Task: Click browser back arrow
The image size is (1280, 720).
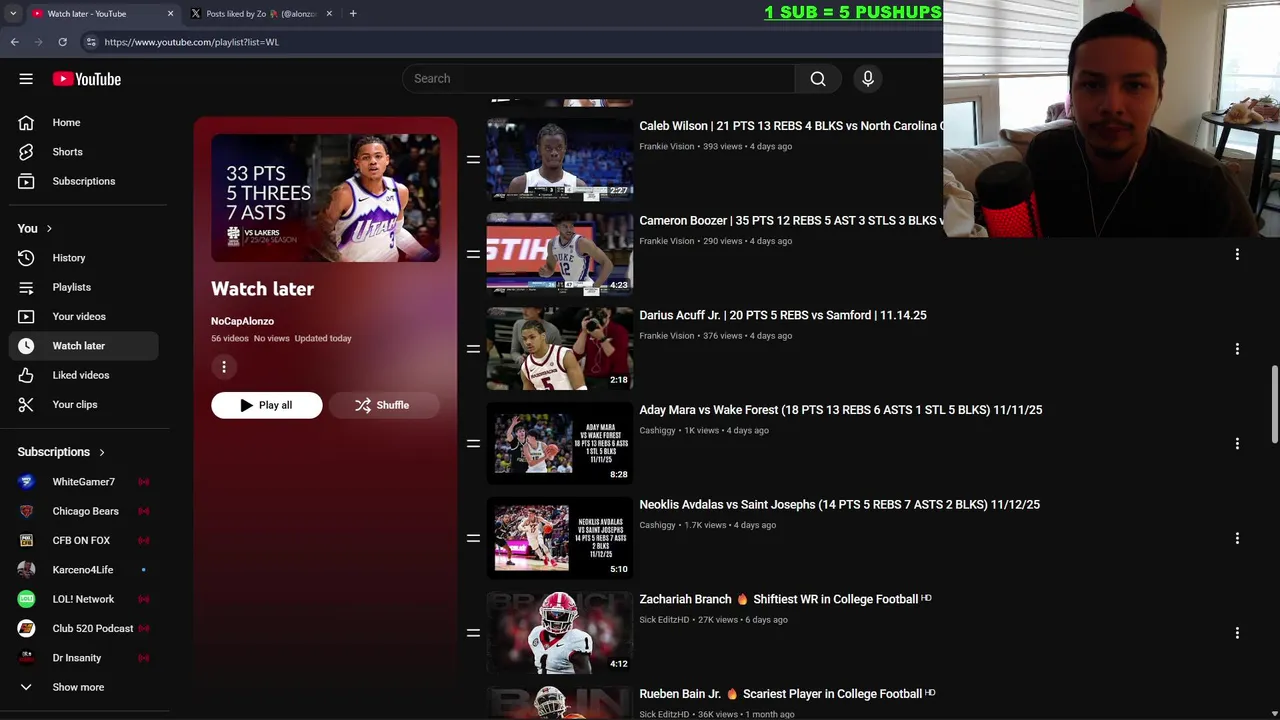Action: click(x=14, y=42)
